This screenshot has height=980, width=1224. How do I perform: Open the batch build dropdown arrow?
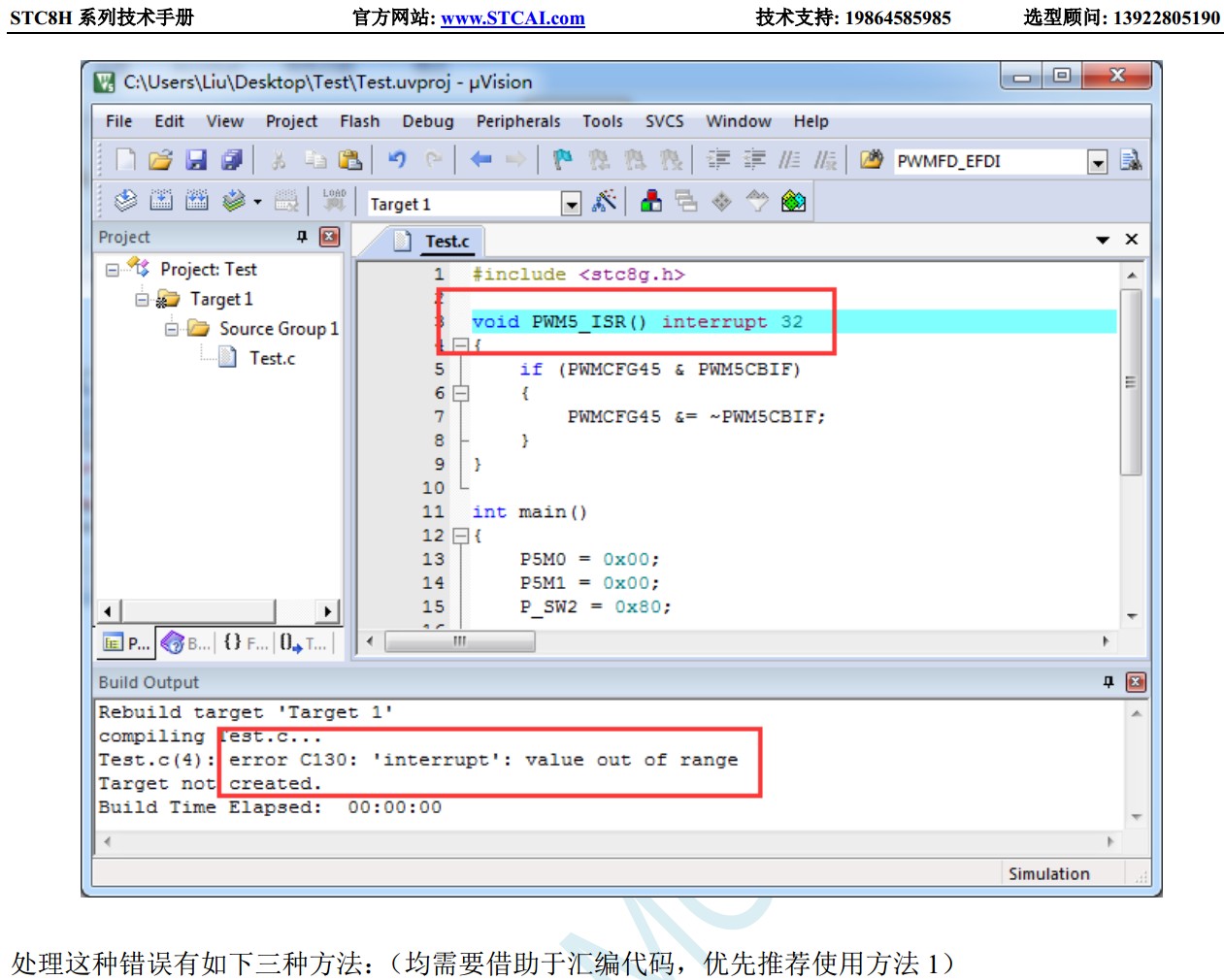[x=257, y=202]
